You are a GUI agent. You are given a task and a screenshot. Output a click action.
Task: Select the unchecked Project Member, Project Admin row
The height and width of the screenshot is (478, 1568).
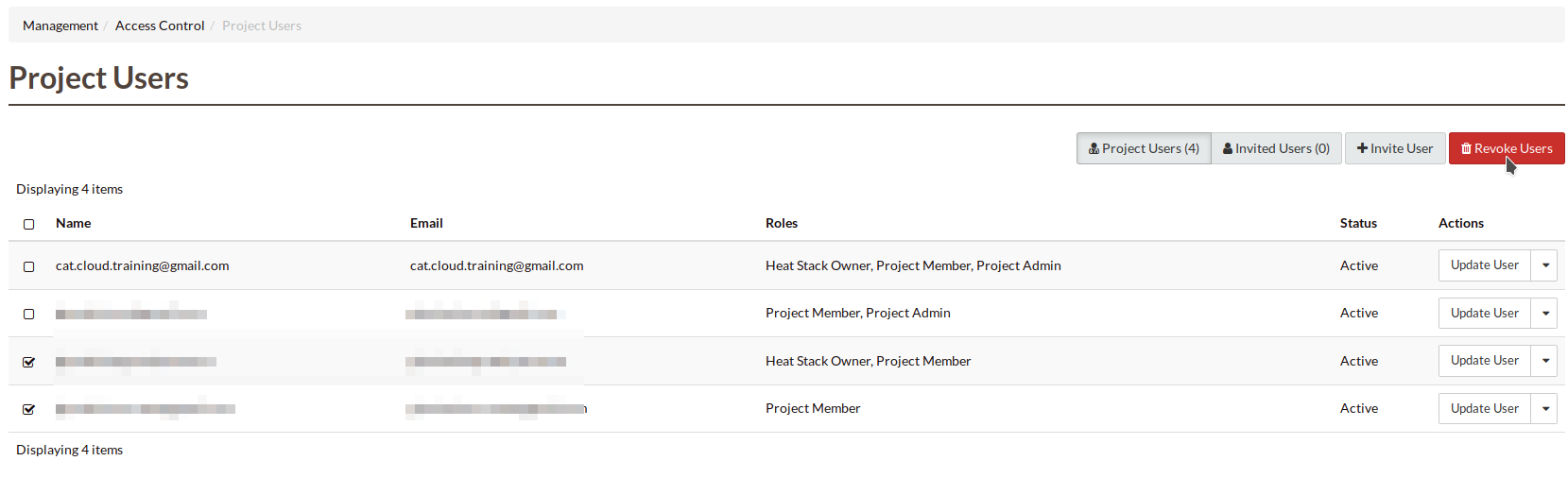[x=29, y=314]
